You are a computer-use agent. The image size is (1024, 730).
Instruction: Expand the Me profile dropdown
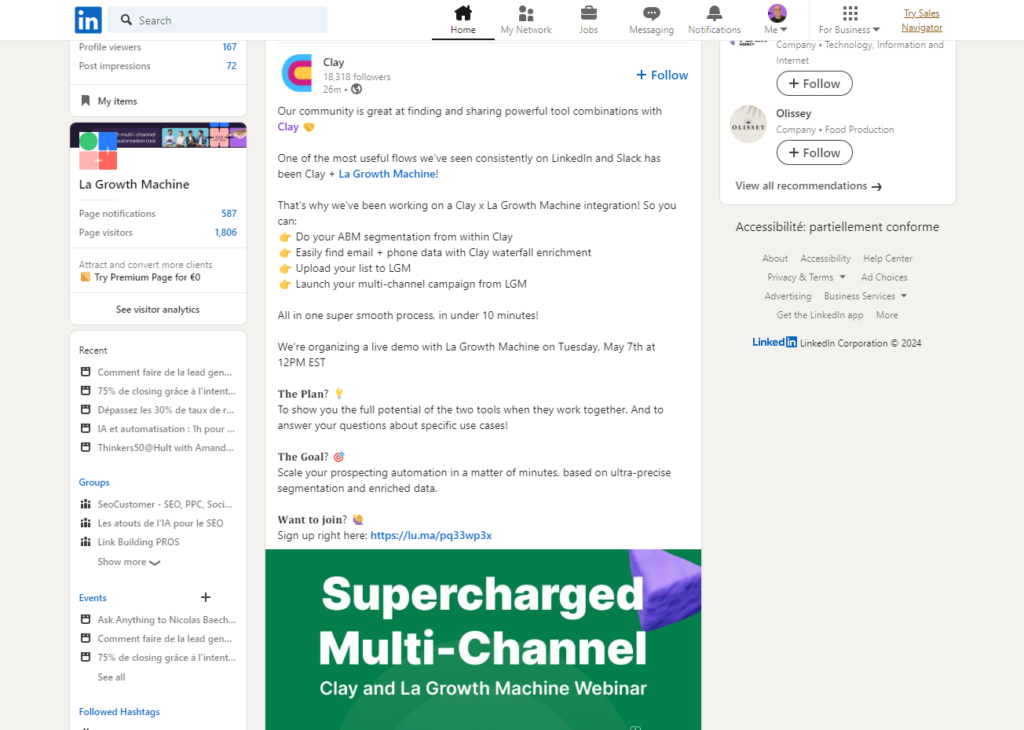pyautogui.click(x=777, y=29)
